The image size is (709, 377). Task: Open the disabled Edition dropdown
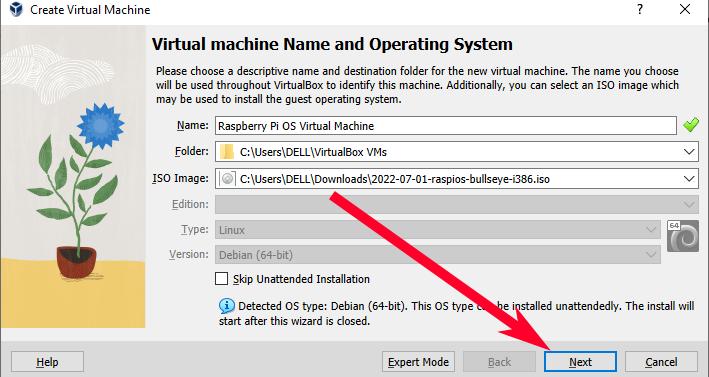click(457, 204)
